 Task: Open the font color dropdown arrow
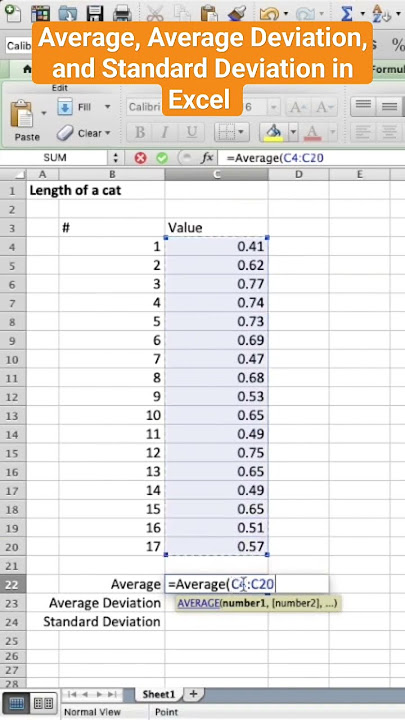pos(332,133)
